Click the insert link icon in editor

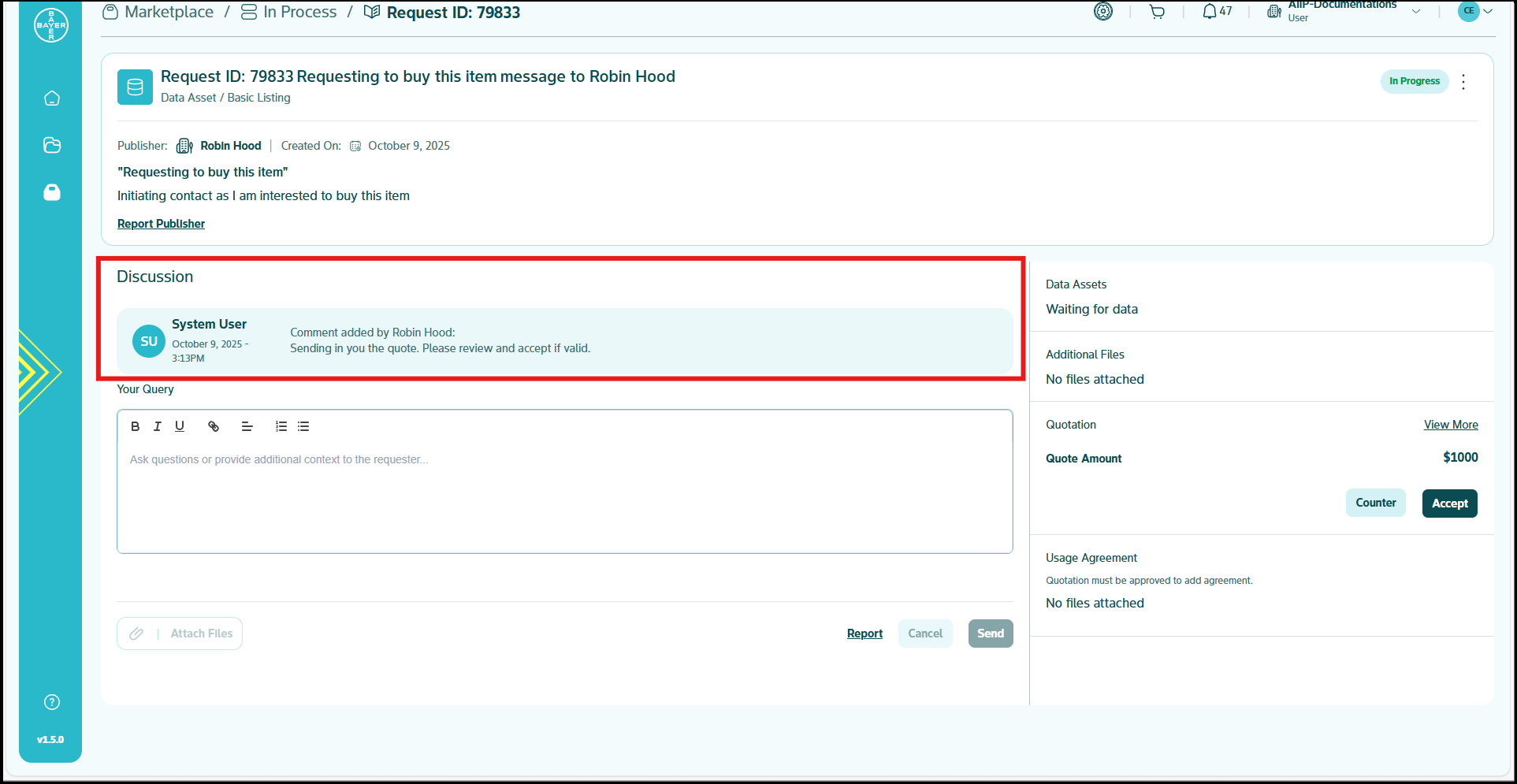click(x=214, y=426)
